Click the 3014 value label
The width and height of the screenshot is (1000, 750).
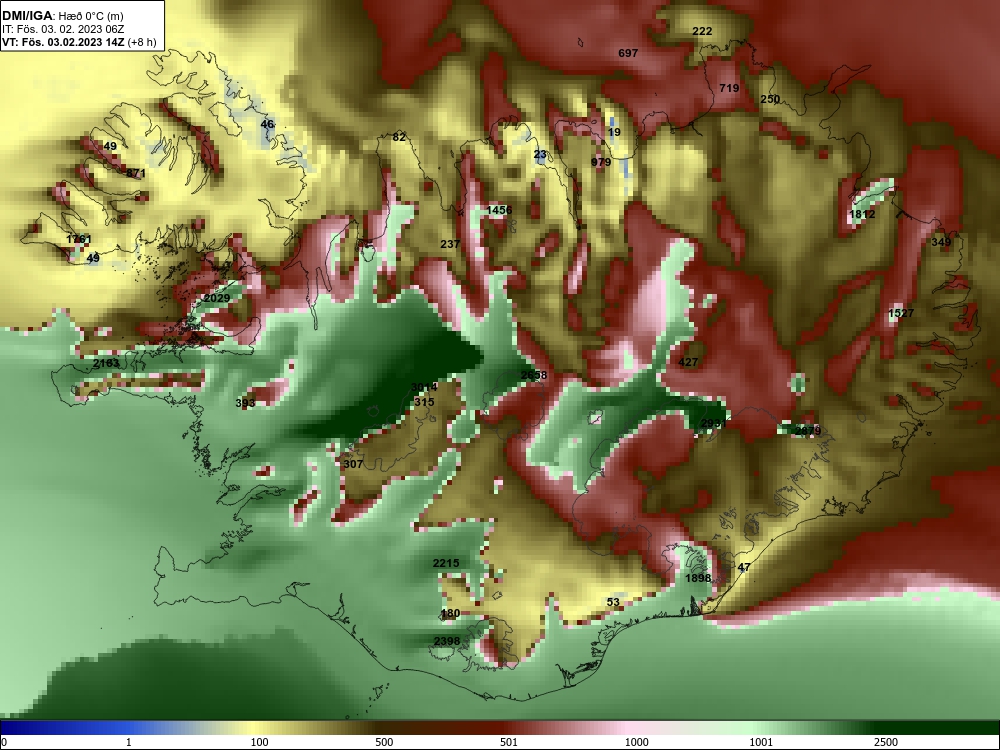(x=424, y=386)
